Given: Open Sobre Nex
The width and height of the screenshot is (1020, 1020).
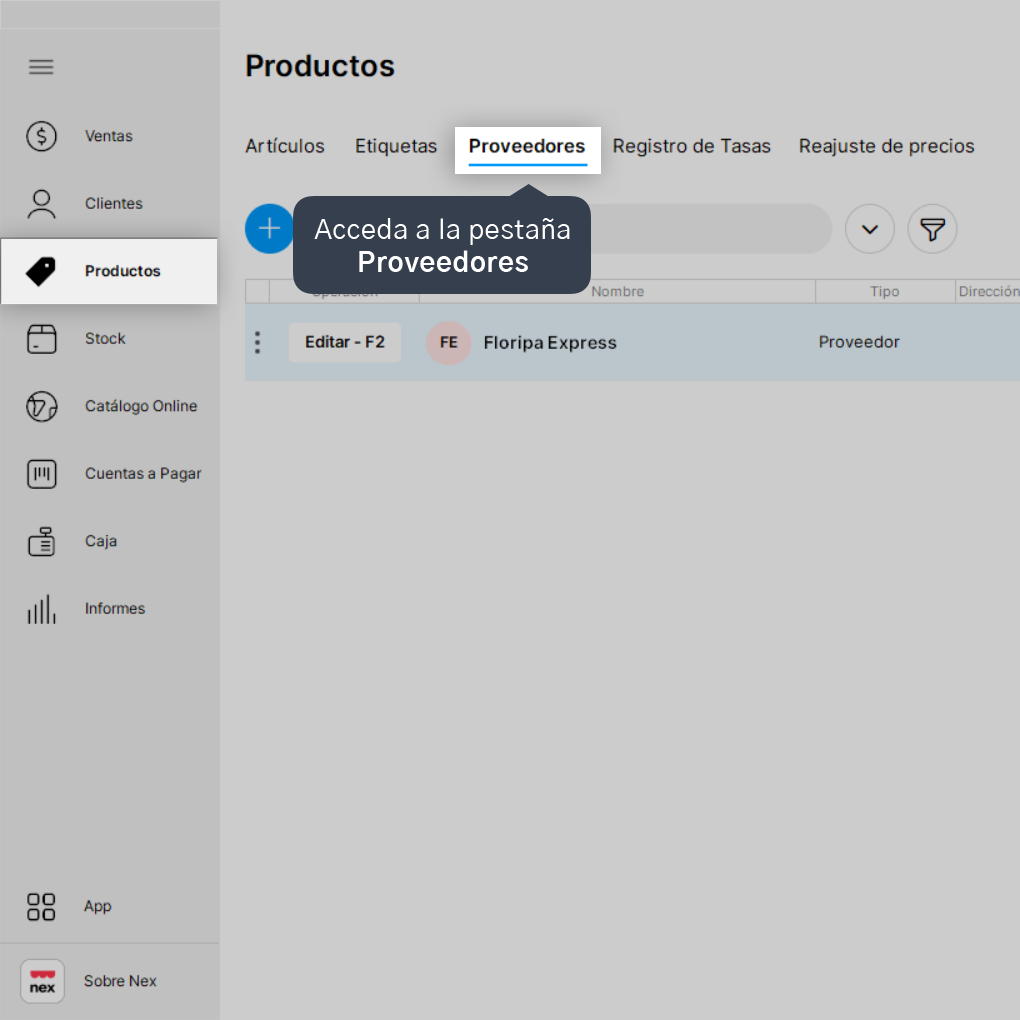Looking at the screenshot, I should (x=120, y=981).
